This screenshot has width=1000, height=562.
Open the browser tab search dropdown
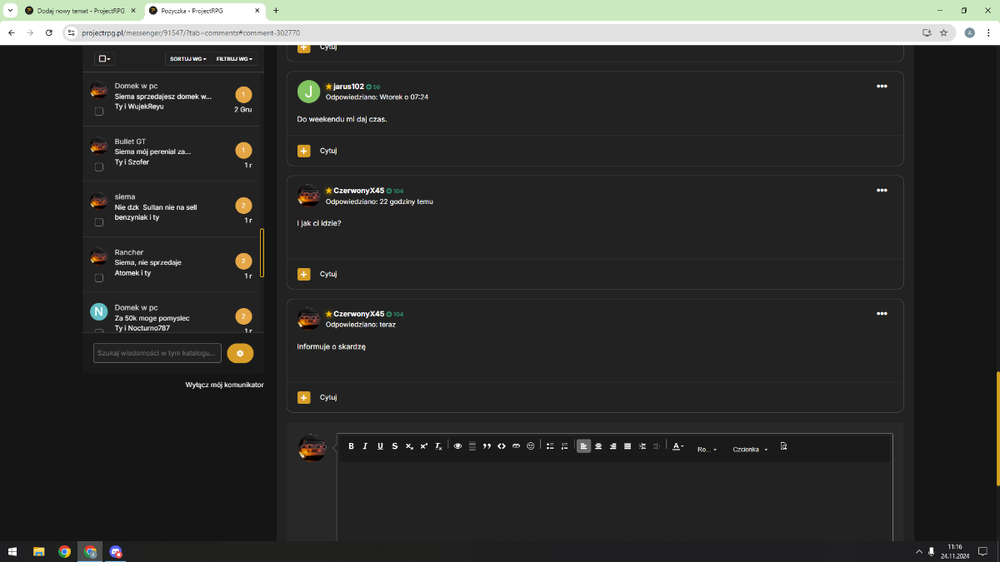tap(10, 11)
